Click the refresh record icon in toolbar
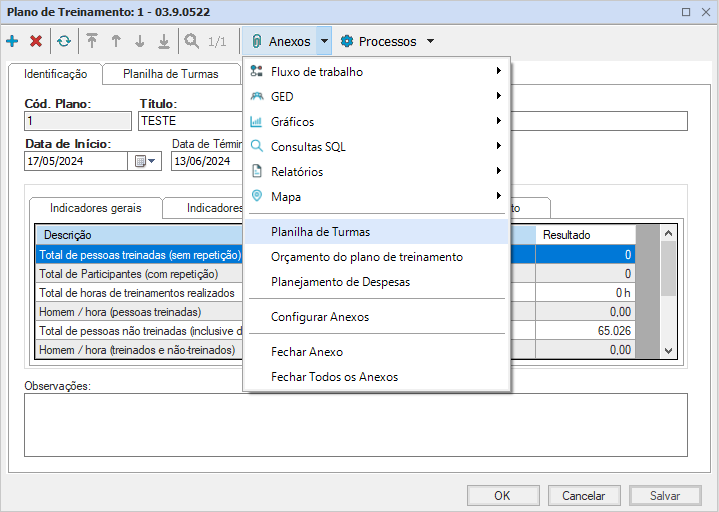This screenshot has width=719, height=512. pyautogui.click(x=64, y=41)
